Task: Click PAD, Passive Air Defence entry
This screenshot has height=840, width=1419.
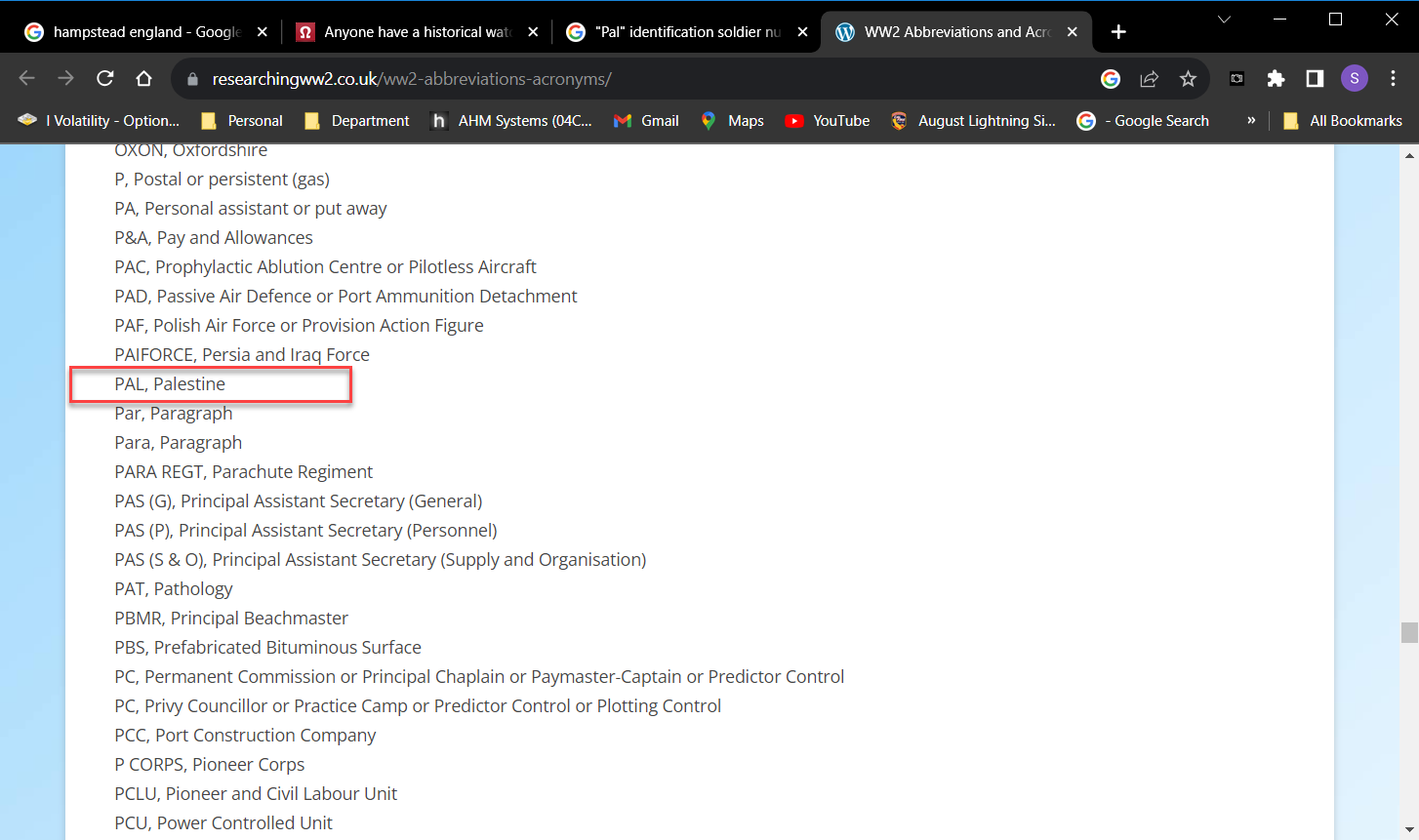Action: [345, 297]
